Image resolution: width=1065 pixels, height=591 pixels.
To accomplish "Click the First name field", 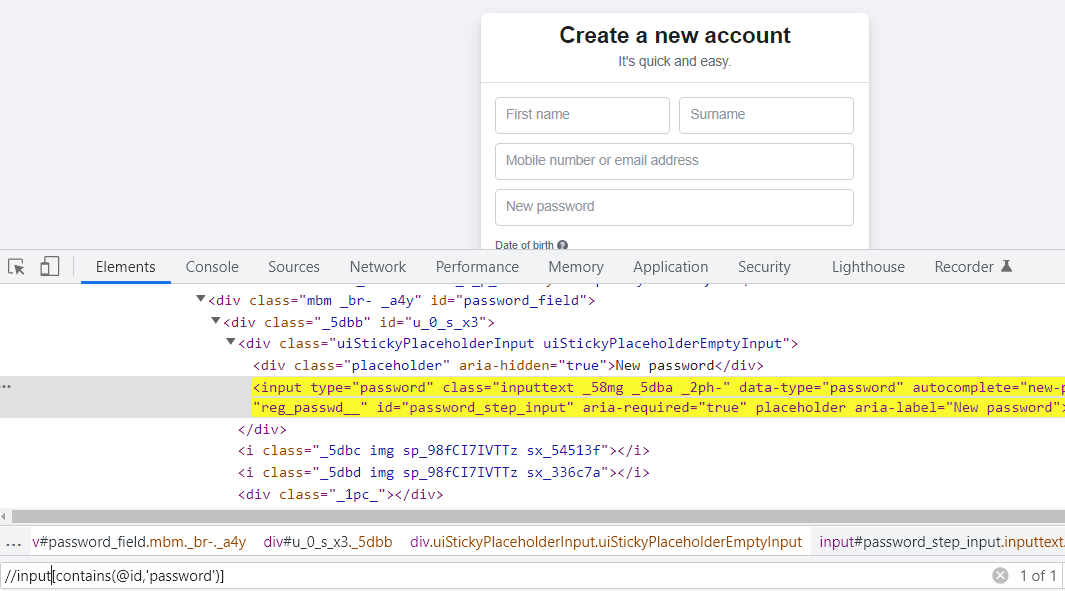I will click(x=582, y=115).
